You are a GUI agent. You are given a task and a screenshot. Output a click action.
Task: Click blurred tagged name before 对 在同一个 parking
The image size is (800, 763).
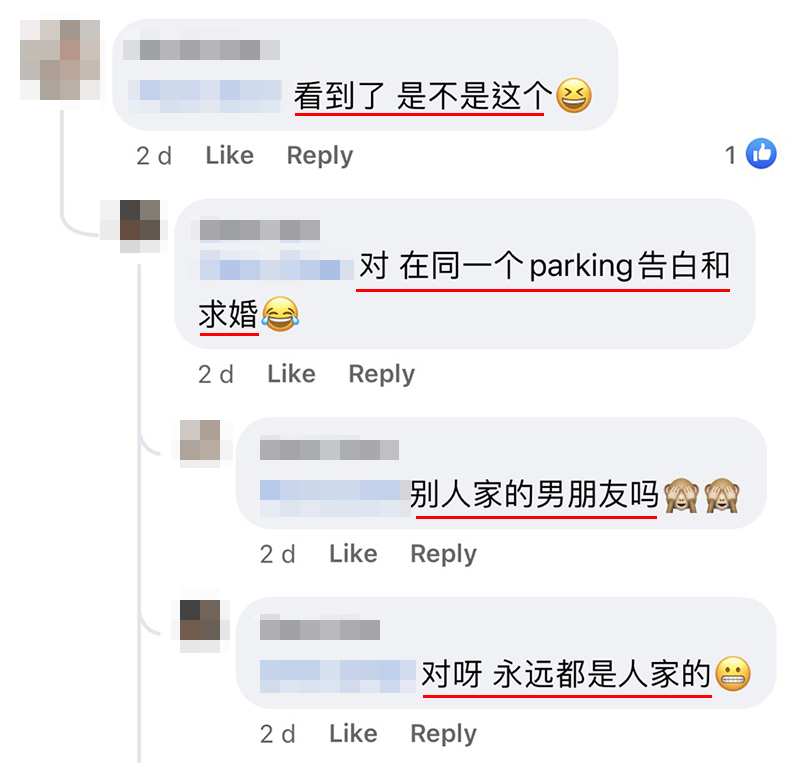coord(276,265)
